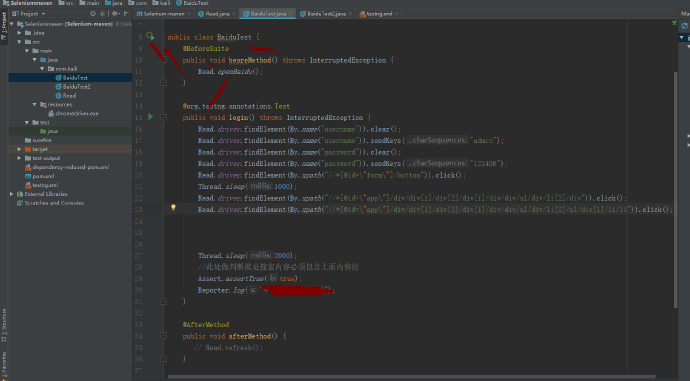
Task: Open testng.xml in the project tree
Action: coord(41,185)
